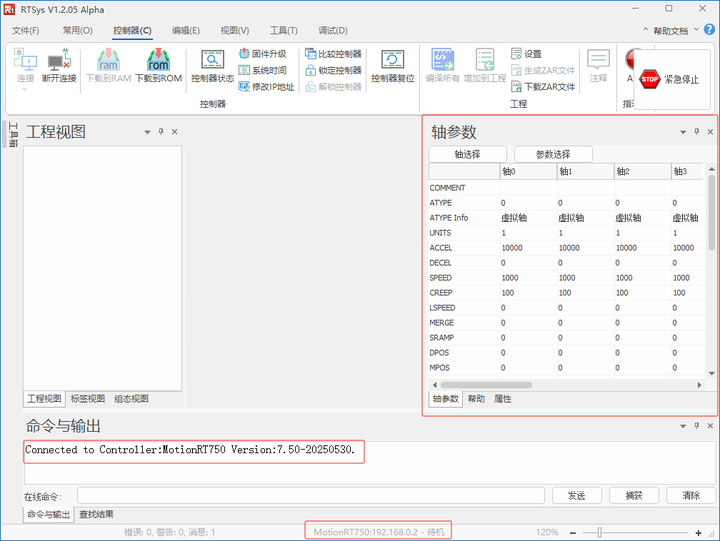Open the 编辑(E) ribbon tab

(186, 31)
